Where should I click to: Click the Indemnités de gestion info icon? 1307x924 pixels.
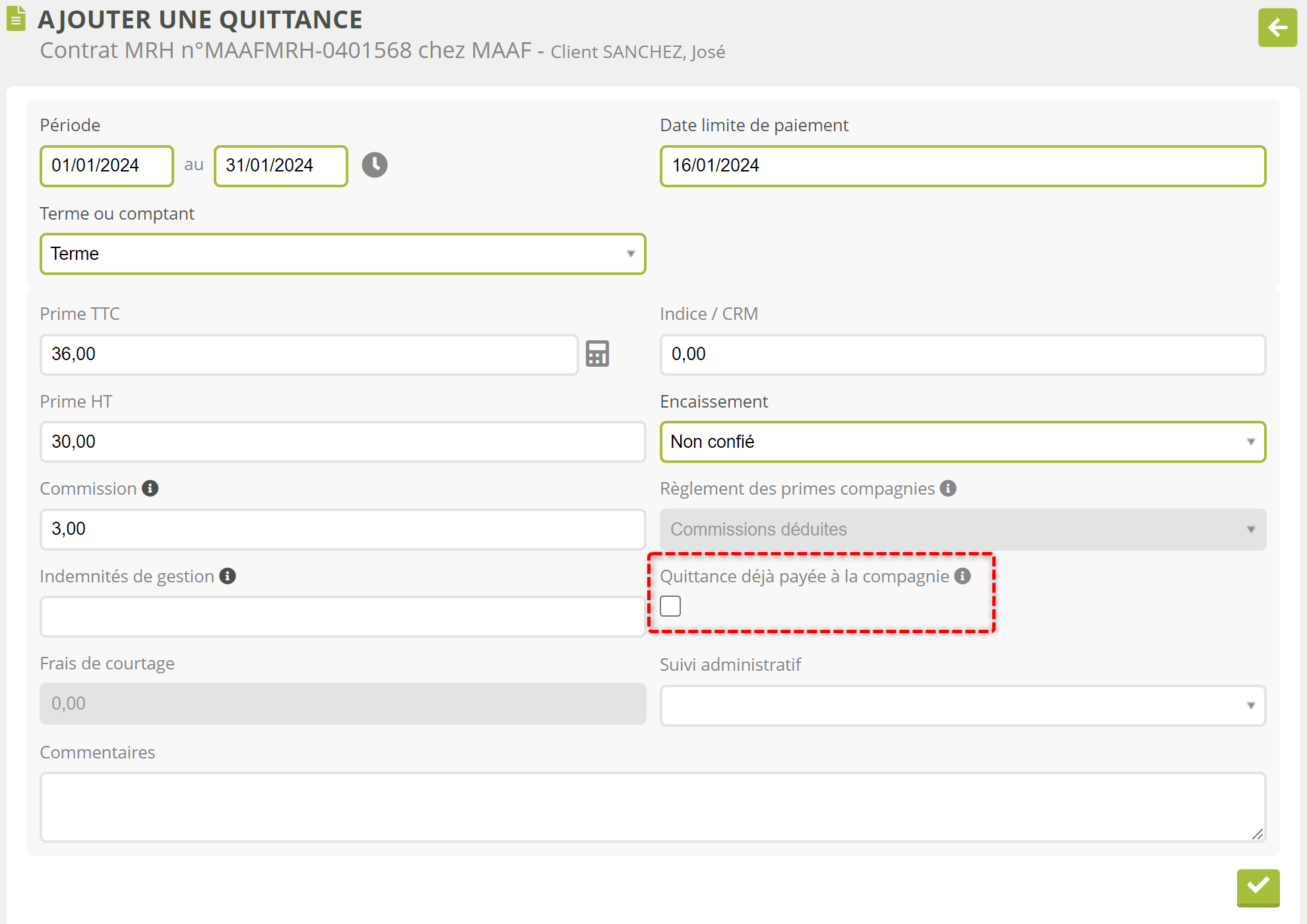tap(228, 576)
